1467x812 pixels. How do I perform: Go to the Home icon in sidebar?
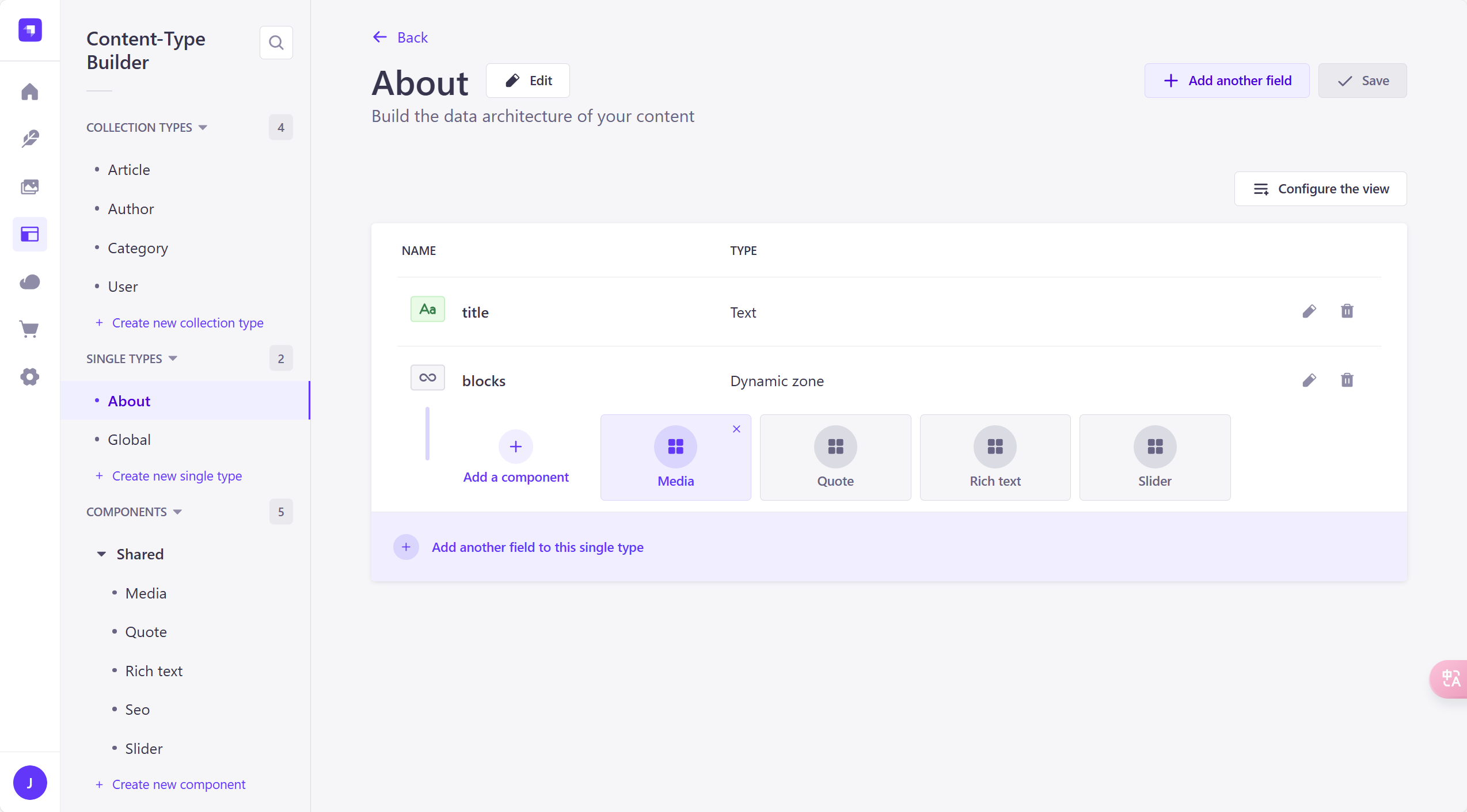coord(30,92)
